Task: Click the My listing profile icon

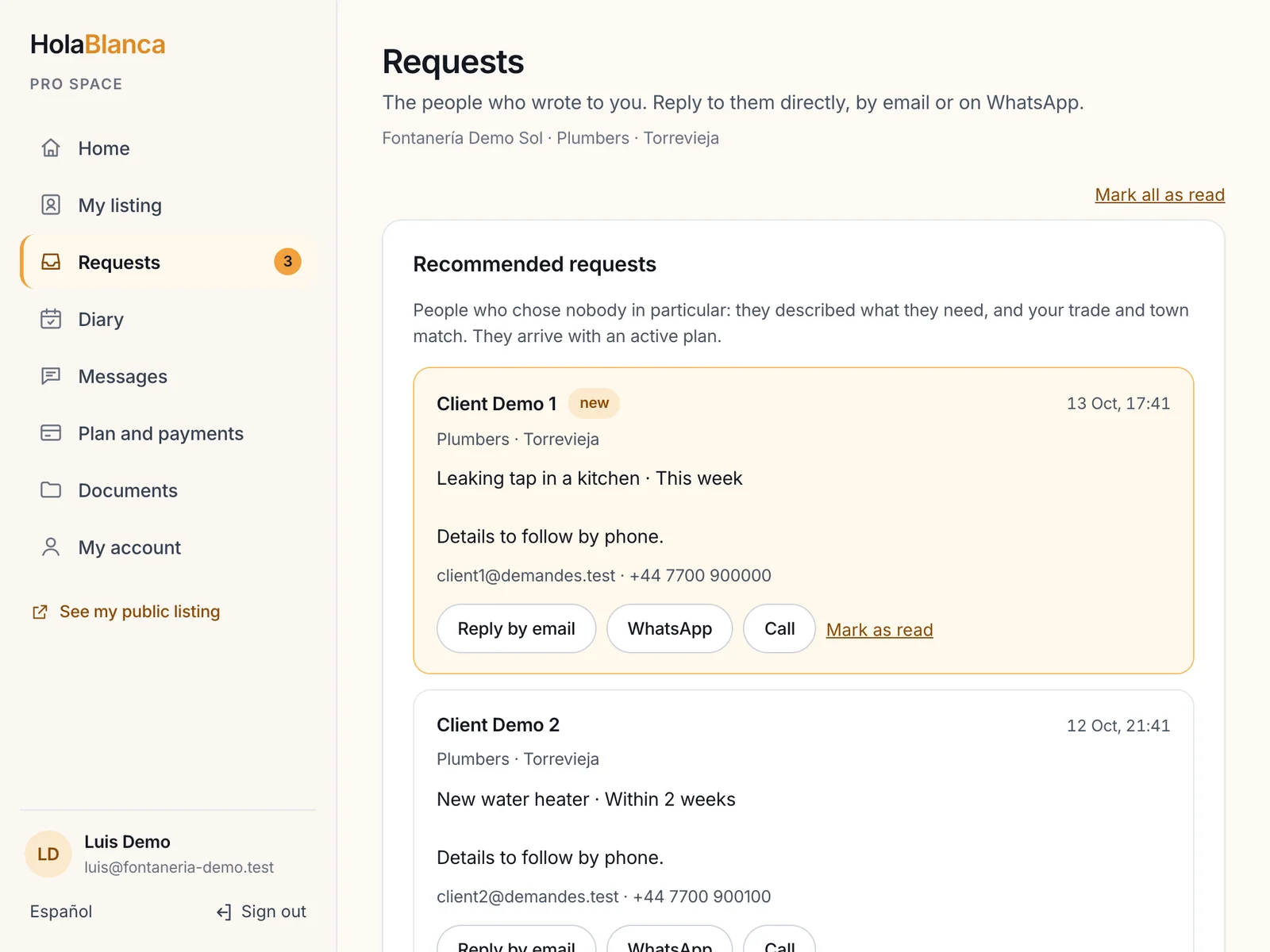Action: tap(51, 205)
